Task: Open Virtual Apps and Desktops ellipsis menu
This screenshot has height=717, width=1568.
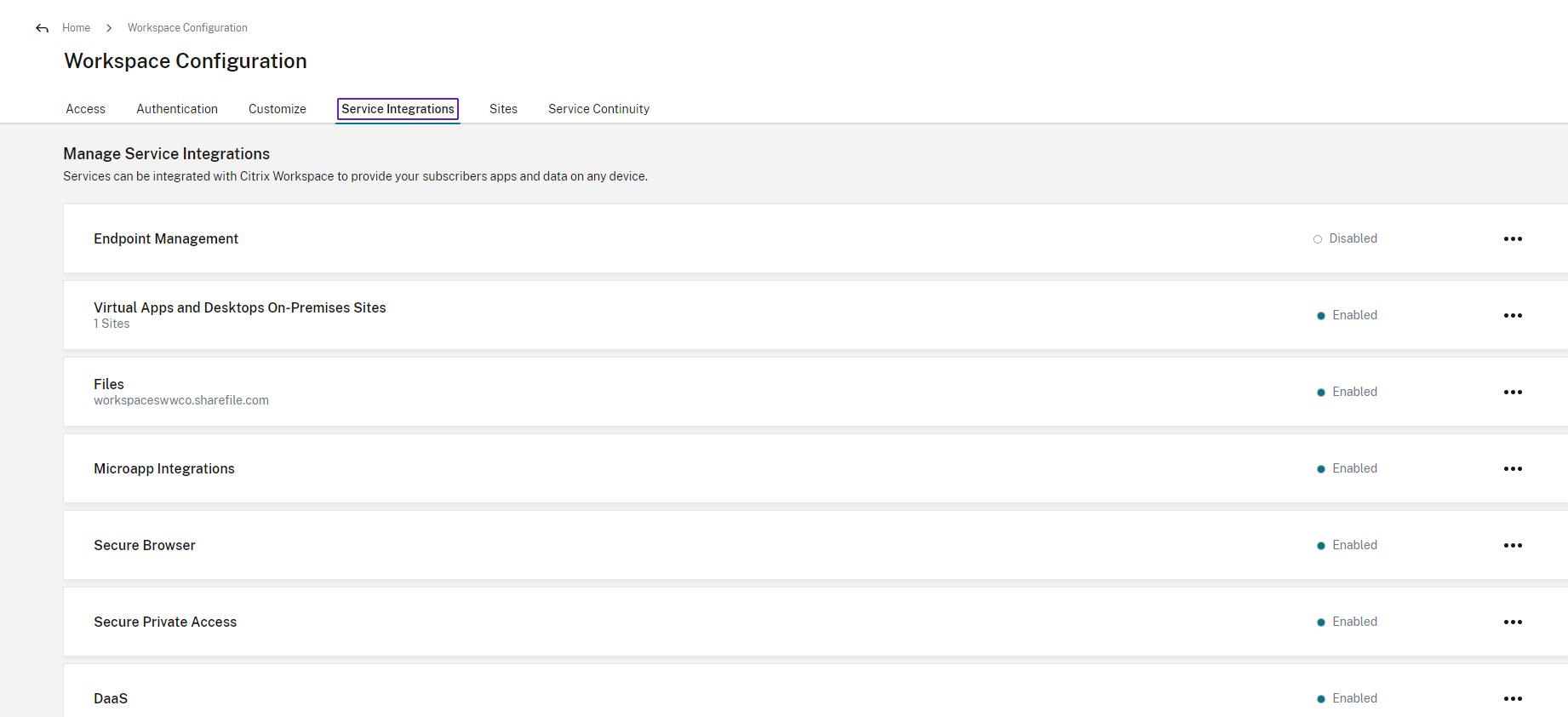Action: pos(1513,316)
